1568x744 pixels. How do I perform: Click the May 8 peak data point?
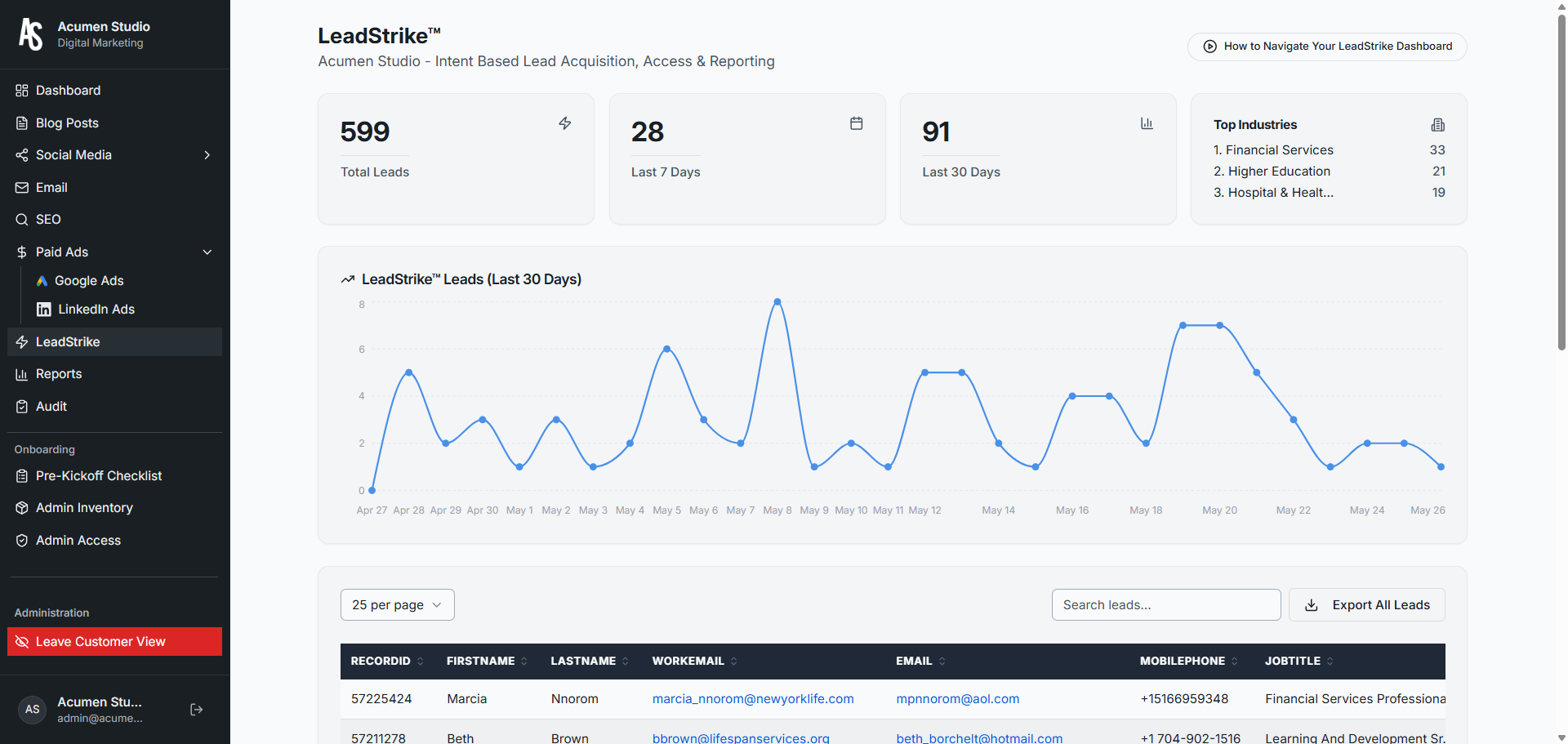click(x=777, y=302)
